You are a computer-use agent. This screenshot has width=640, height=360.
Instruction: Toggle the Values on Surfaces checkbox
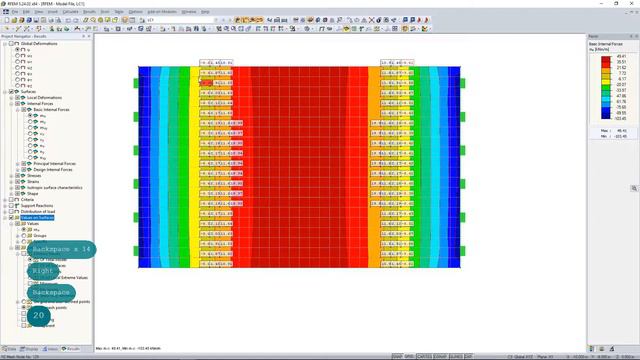click(x=11, y=218)
